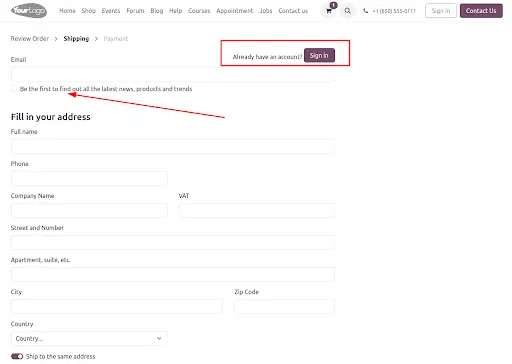Click the phone icon in the header
This screenshot has width=512, height=364.
[366, 11]
